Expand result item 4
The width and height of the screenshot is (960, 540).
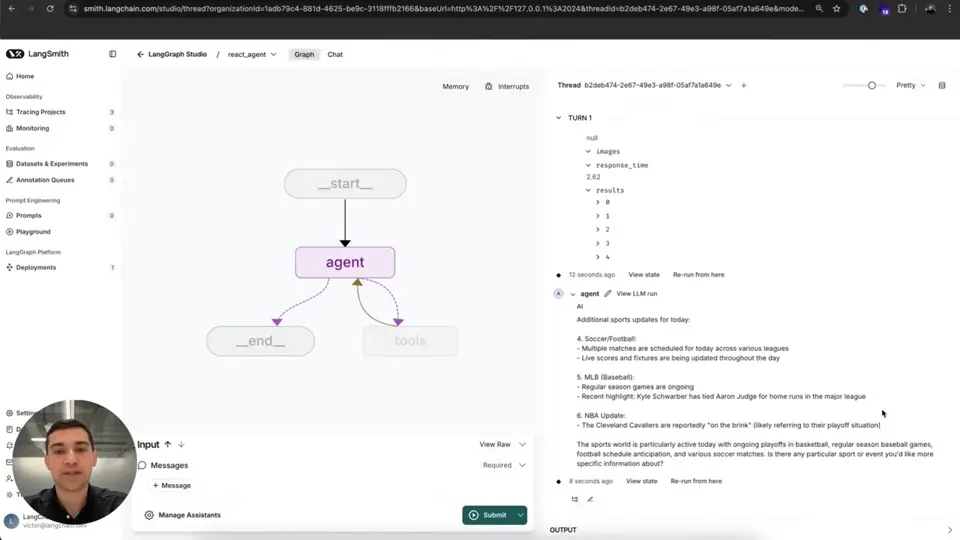coord(598,257)
